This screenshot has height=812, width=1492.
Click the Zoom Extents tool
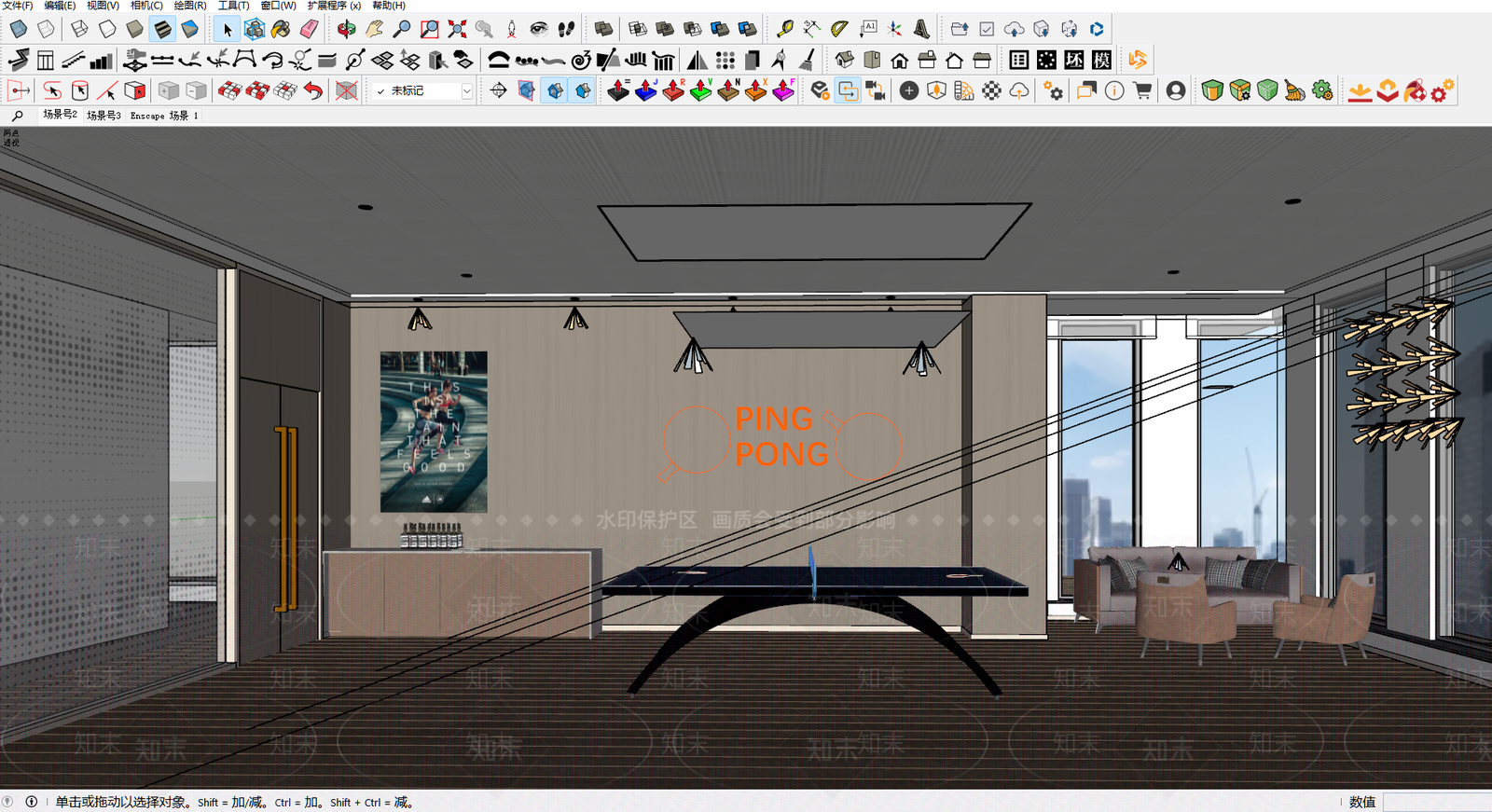tap(457, 30)
